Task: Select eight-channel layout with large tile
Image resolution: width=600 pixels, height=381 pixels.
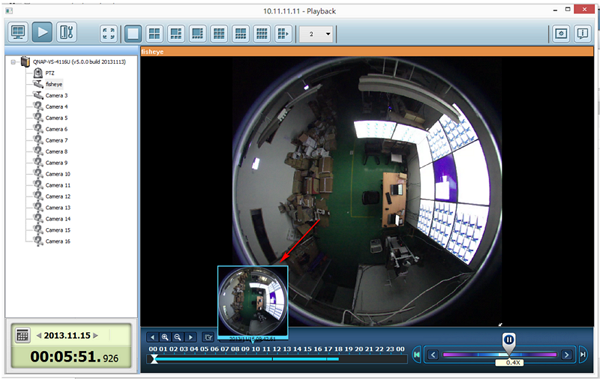Action: tap(197, 34)
